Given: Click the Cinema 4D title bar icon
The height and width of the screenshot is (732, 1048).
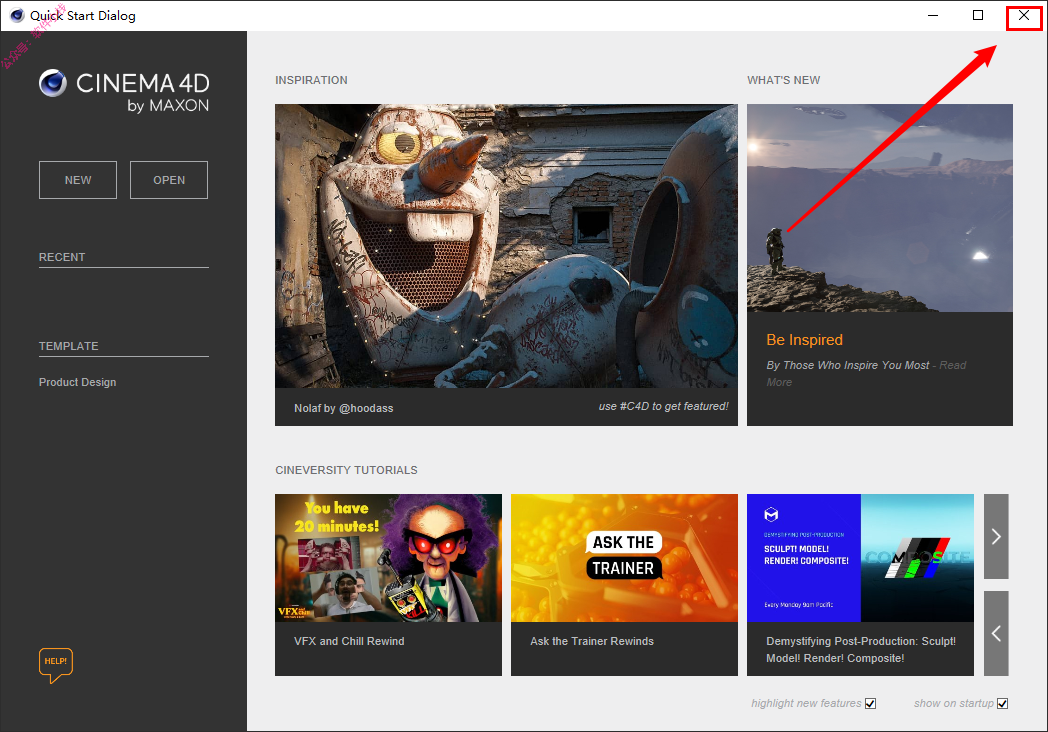Looking at the screenshot, I should pyautogui.click(x=17, y=15).
